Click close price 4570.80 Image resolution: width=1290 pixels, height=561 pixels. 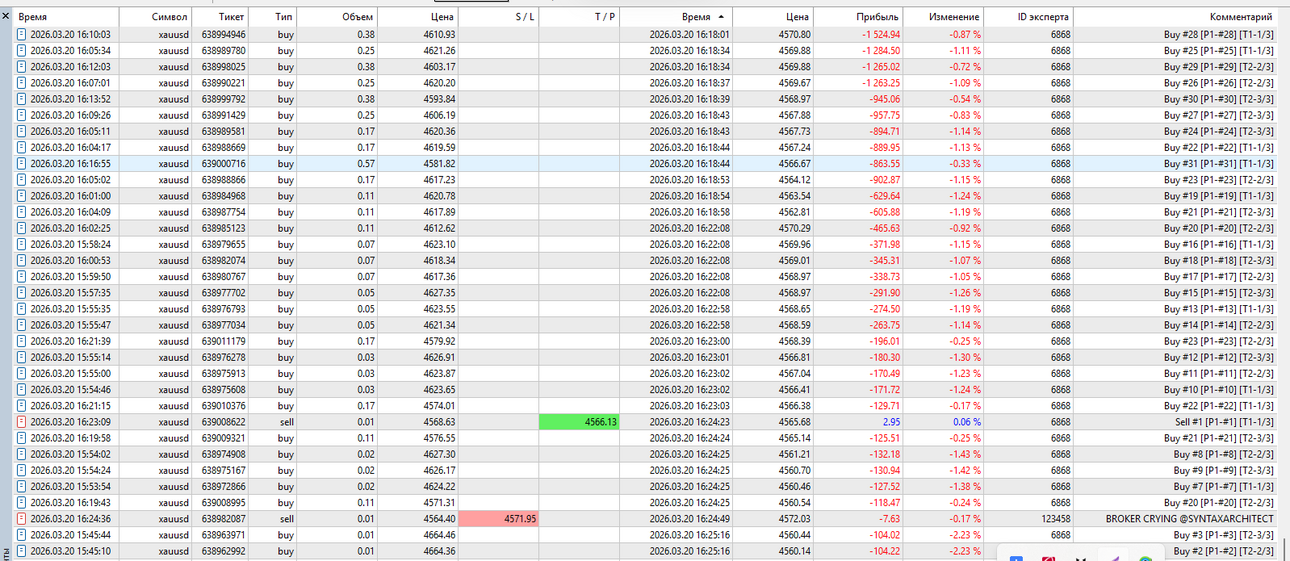(x=794, y=34)
